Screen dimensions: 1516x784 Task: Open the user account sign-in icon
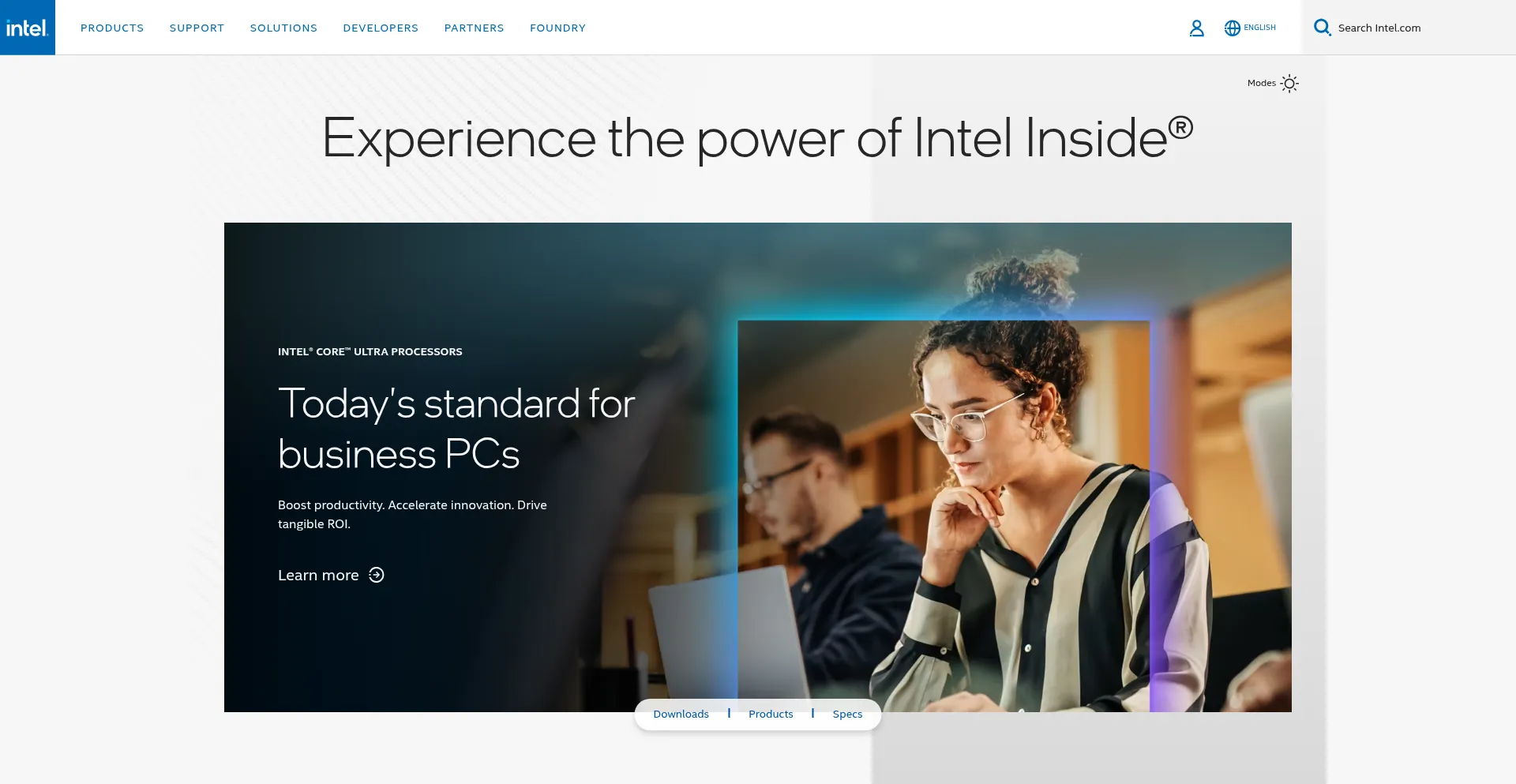click(x=1197, y=28)
